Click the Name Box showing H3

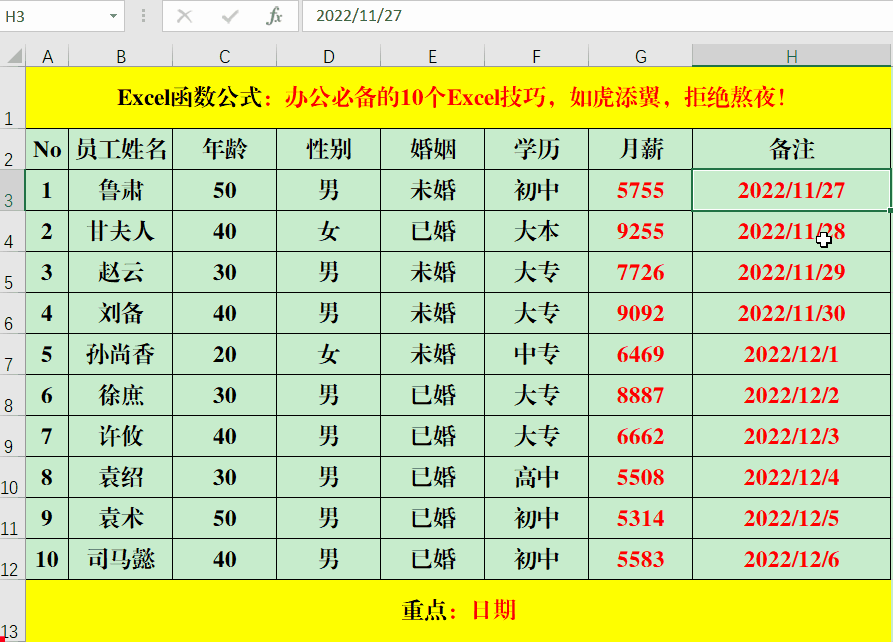pos(50,17)
